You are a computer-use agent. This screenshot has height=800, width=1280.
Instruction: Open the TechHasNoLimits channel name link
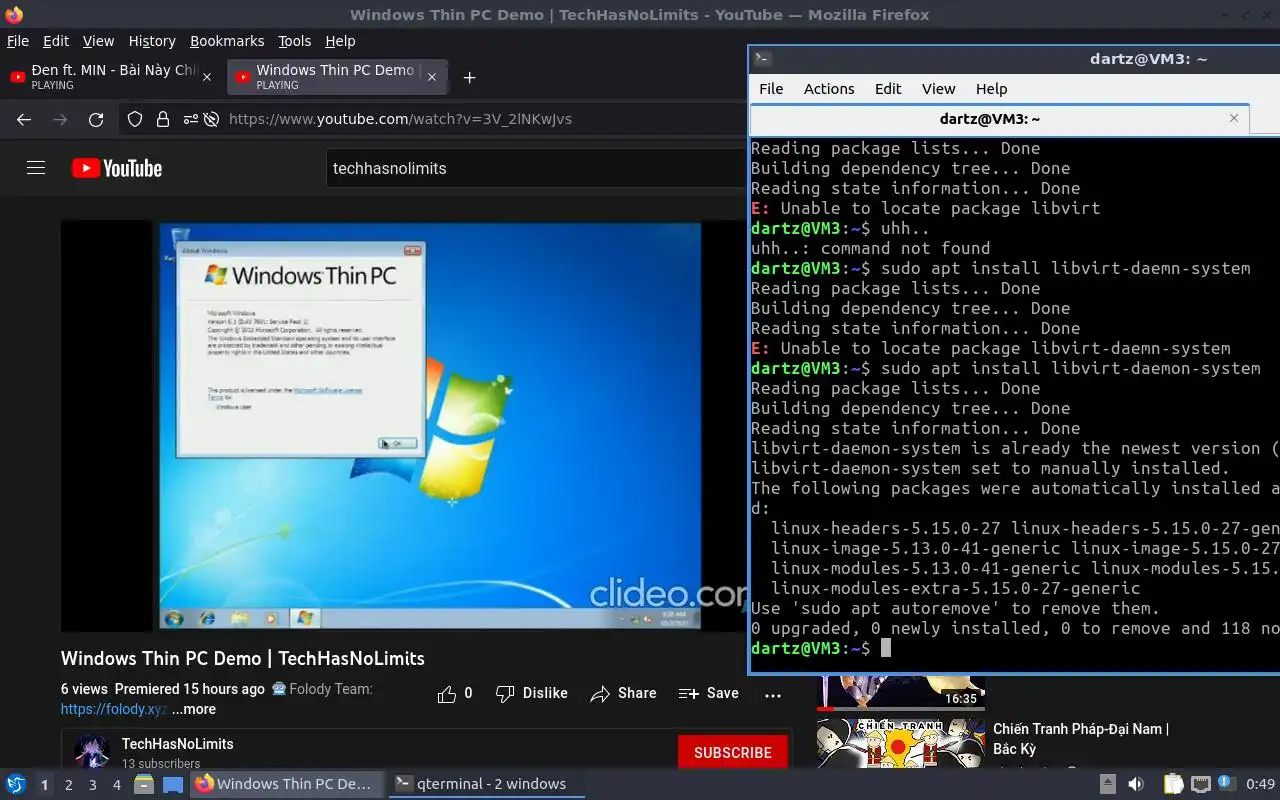tap(178, 744)
